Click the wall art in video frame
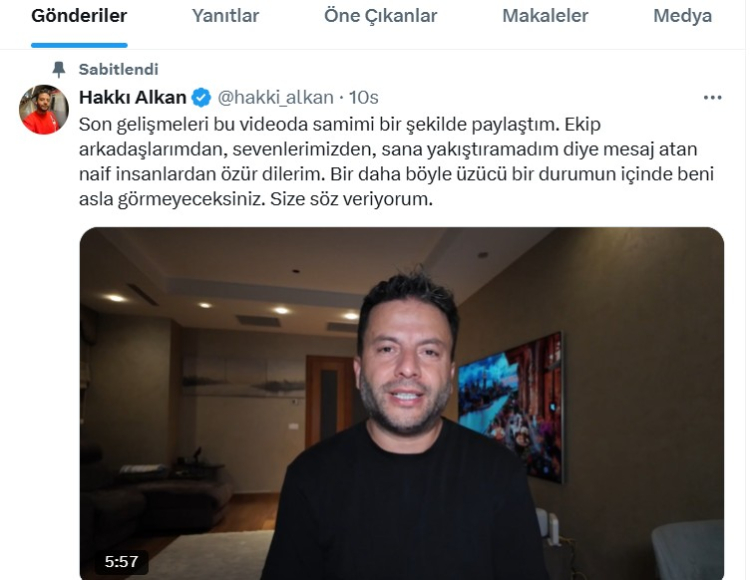This screenshot has height=580, width=750. tap(510, 406)
